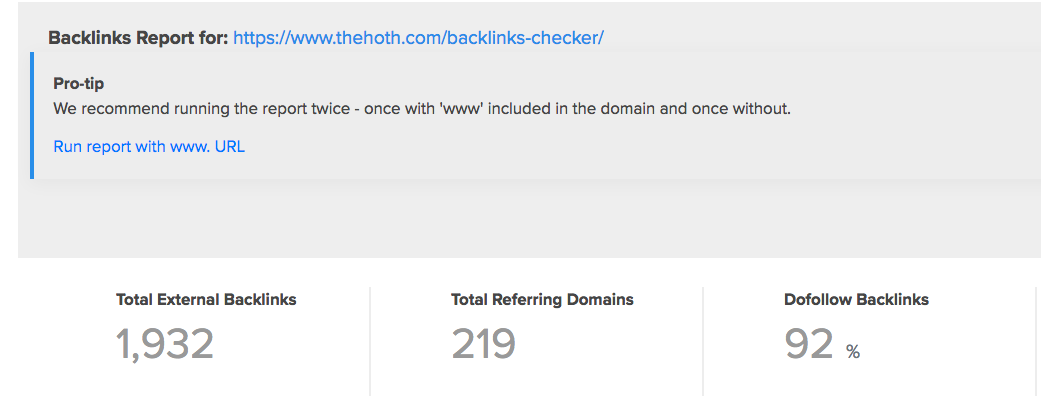This screenshot has height=419, width=1041.
Task: Click the quoted 'www' word in Pro-tip text
Action: click(459, 109)
